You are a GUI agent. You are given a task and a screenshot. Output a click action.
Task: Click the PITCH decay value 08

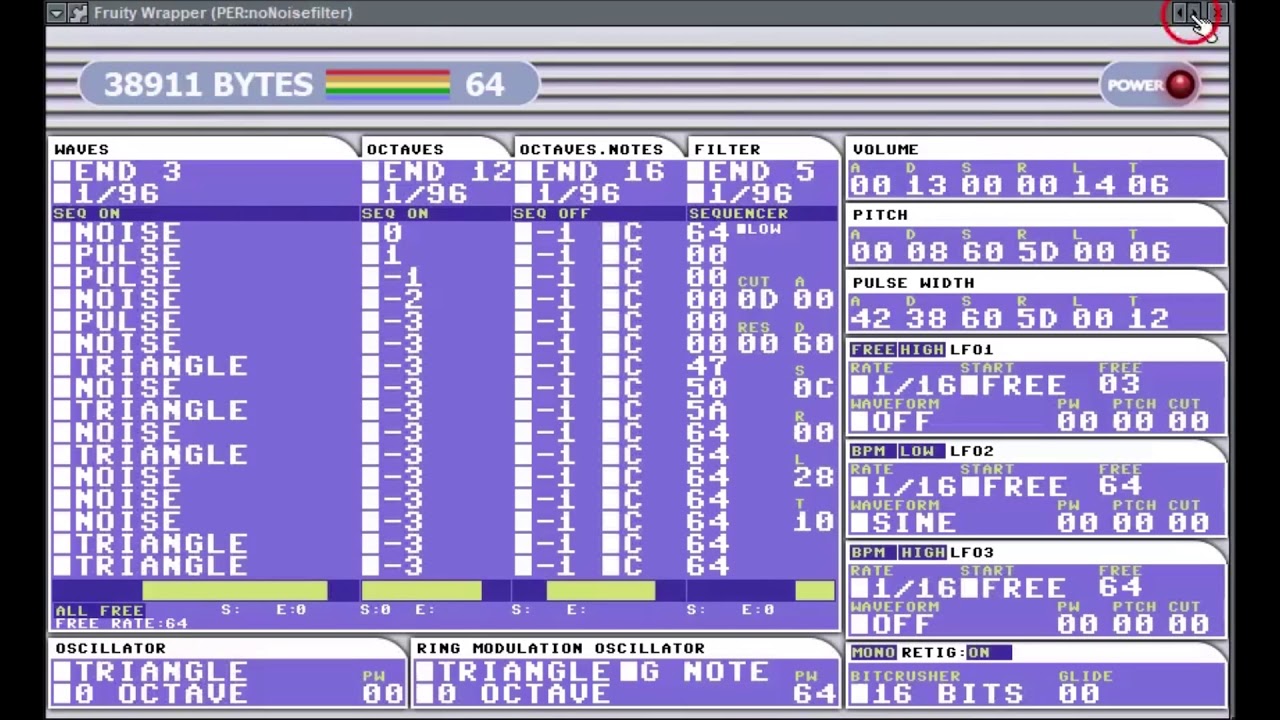(x=925, y=252)
